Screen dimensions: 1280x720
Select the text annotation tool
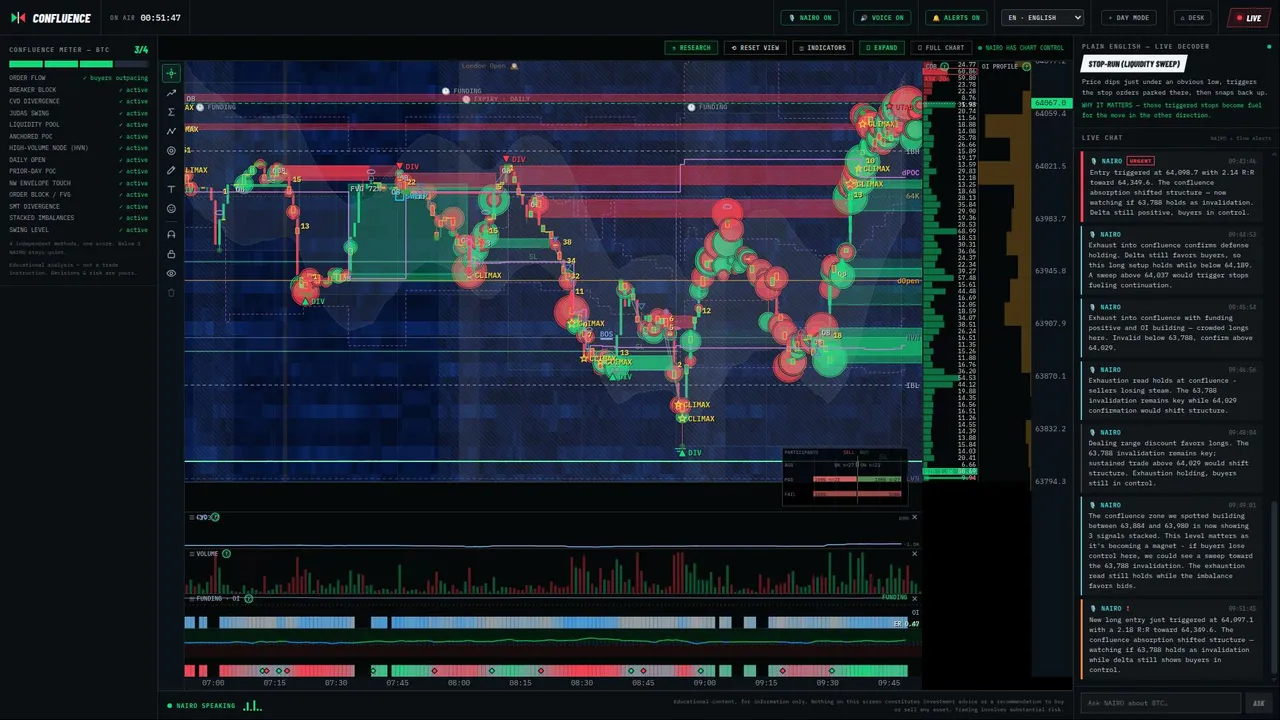coord(171,189)
